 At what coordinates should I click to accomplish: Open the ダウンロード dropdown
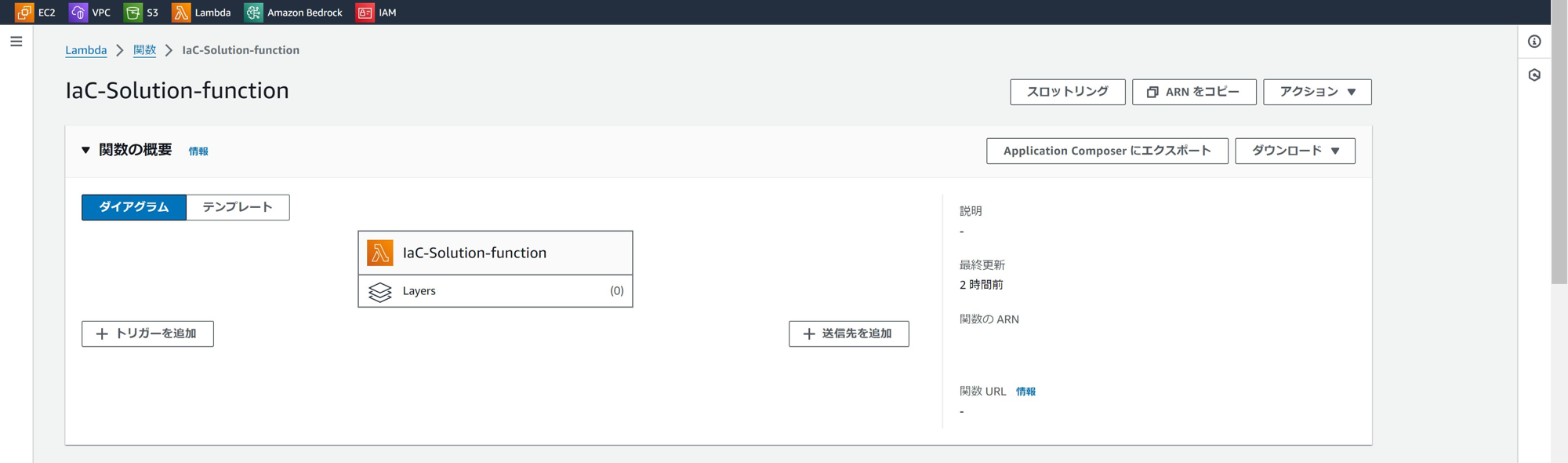coord(1295,151)
